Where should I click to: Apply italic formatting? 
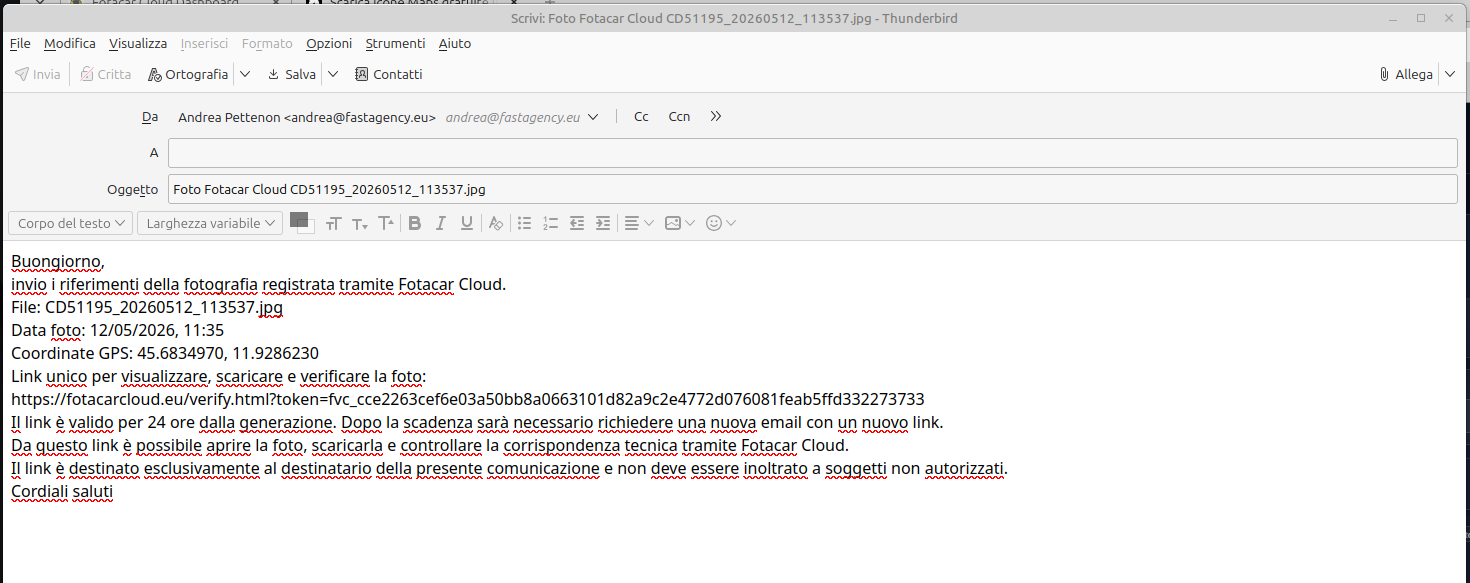pos(441,223)
